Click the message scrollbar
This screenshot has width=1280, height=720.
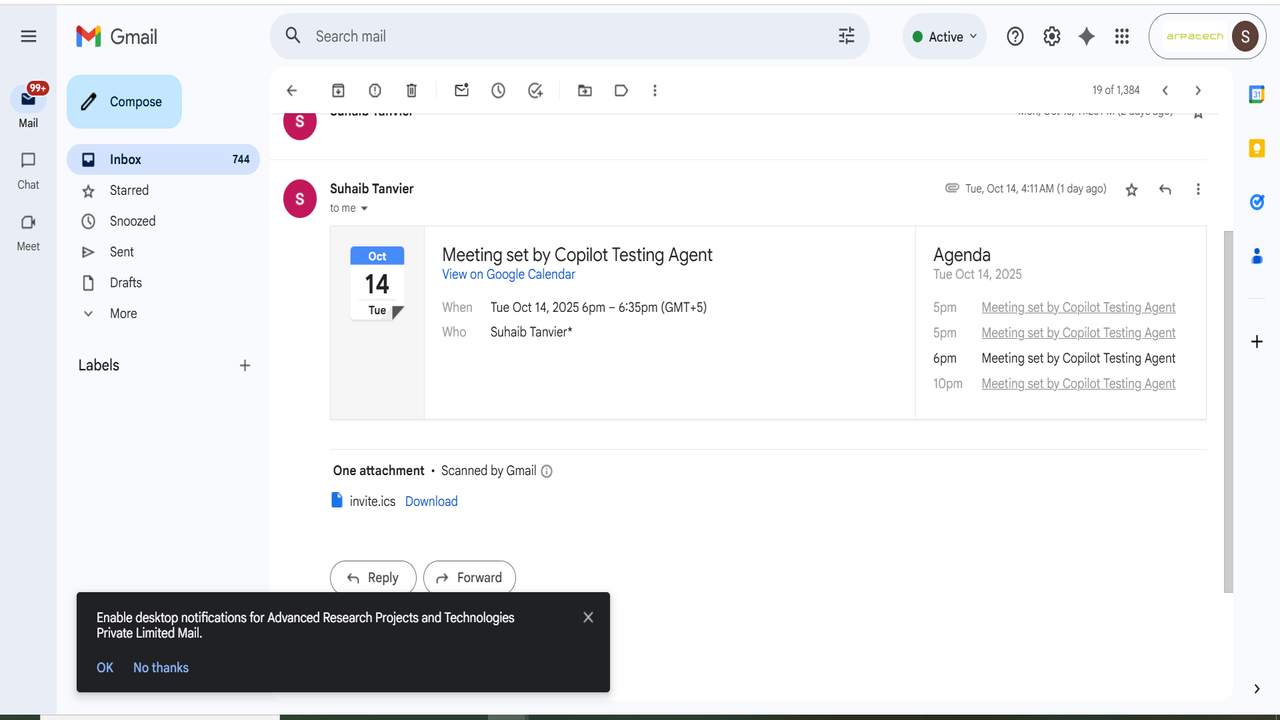1229,410
